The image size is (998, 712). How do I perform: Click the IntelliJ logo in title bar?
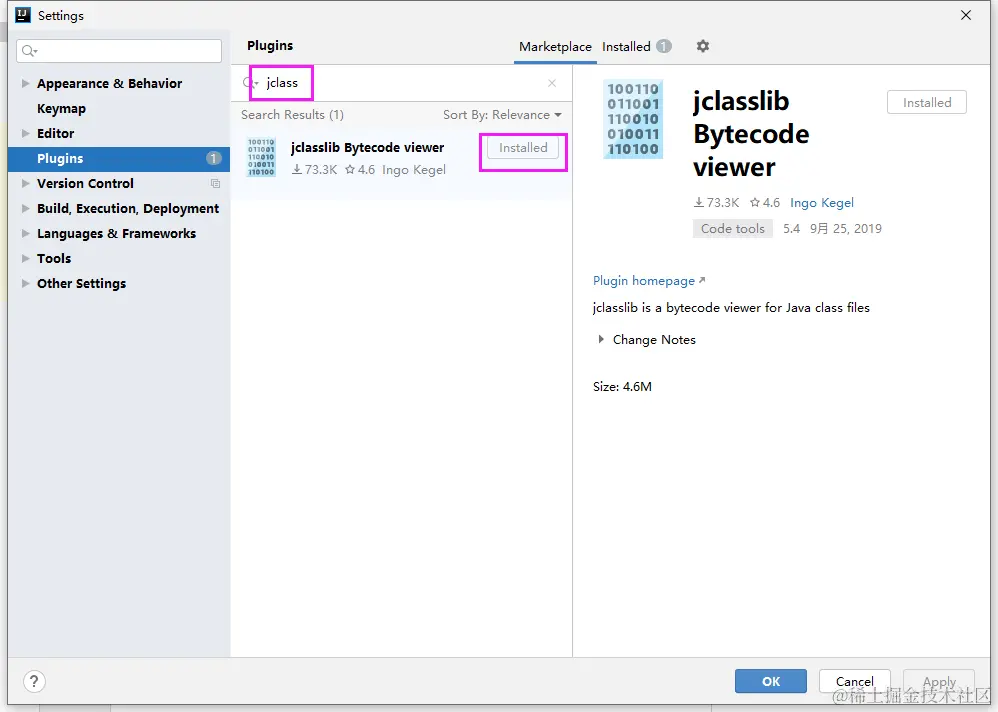23,15
